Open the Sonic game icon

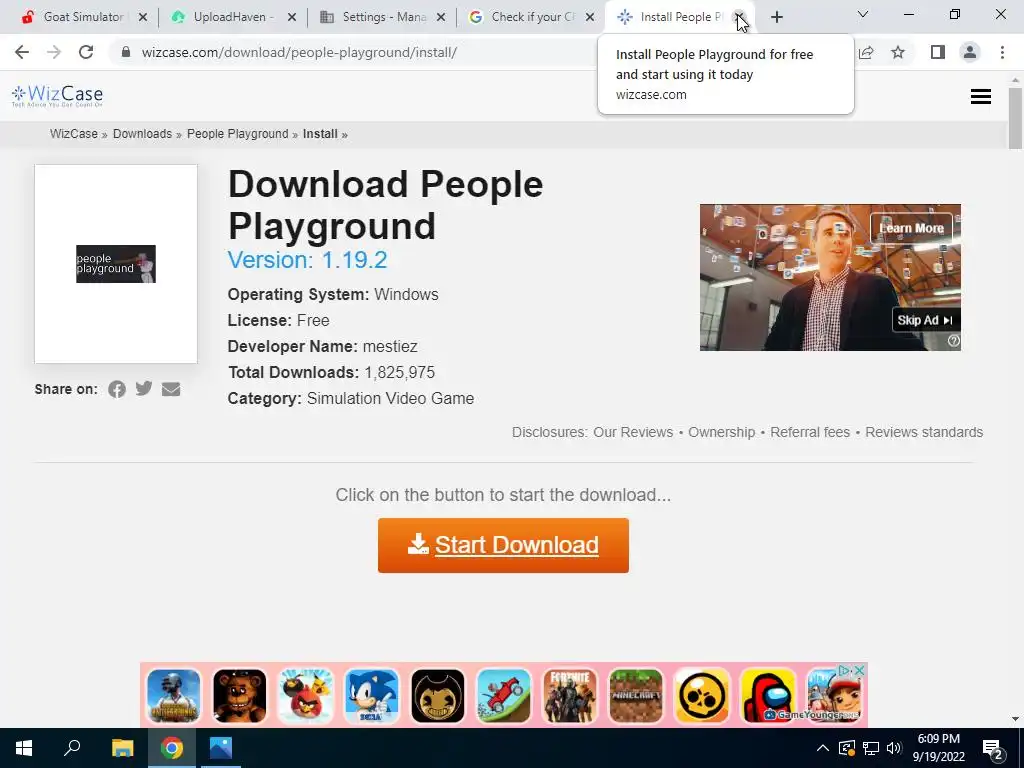[x=372, y=696]
